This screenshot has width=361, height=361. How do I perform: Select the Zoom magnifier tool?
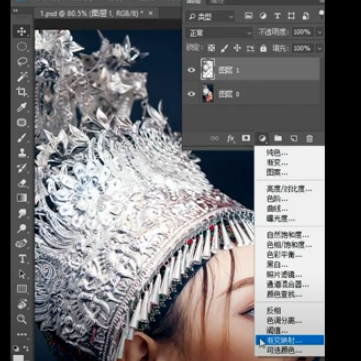(22, 319)
